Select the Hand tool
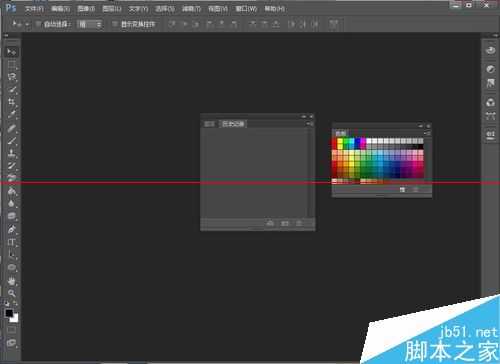 tap(11, 281)
